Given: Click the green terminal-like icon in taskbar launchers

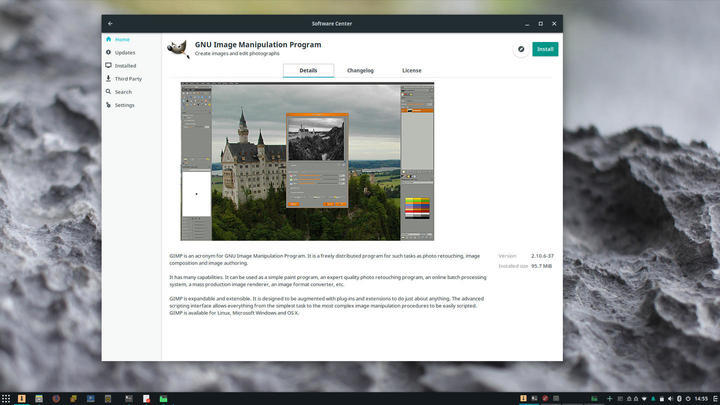Looking at the screenshot, I should pyautogui.click(x=163, y=399).
